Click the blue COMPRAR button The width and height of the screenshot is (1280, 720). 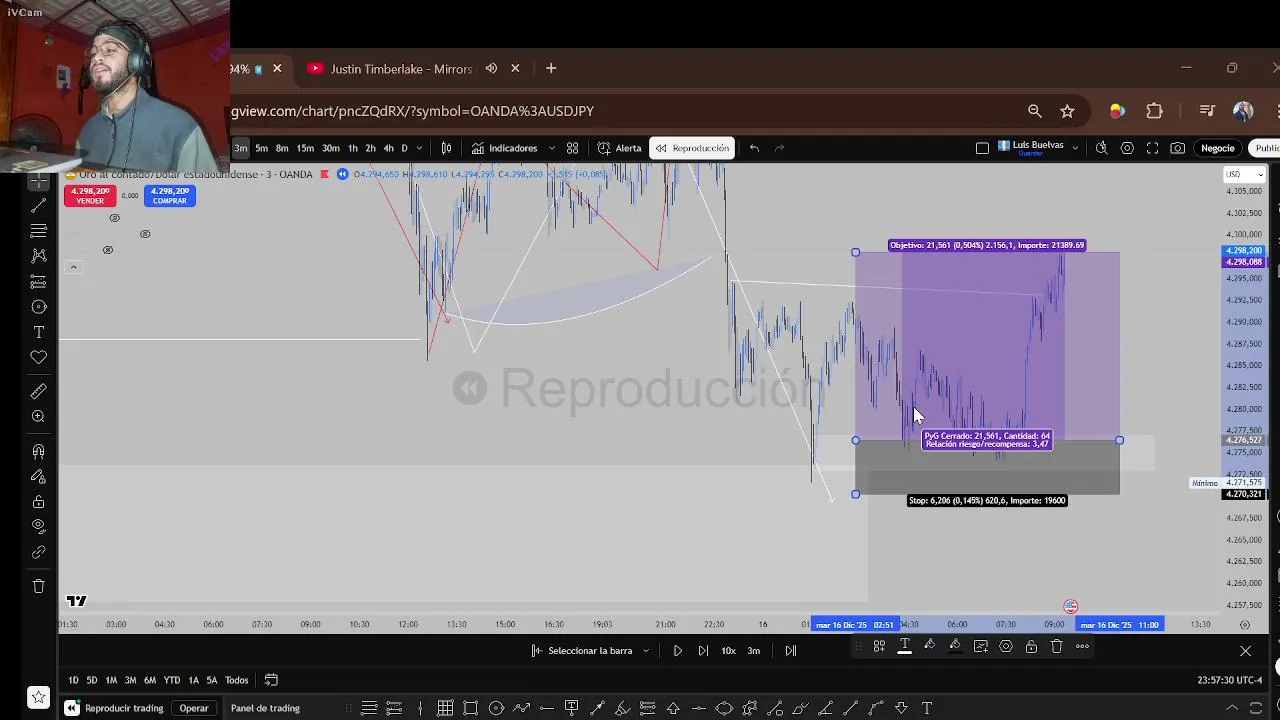pyautogui.click(x=169, y=196)
